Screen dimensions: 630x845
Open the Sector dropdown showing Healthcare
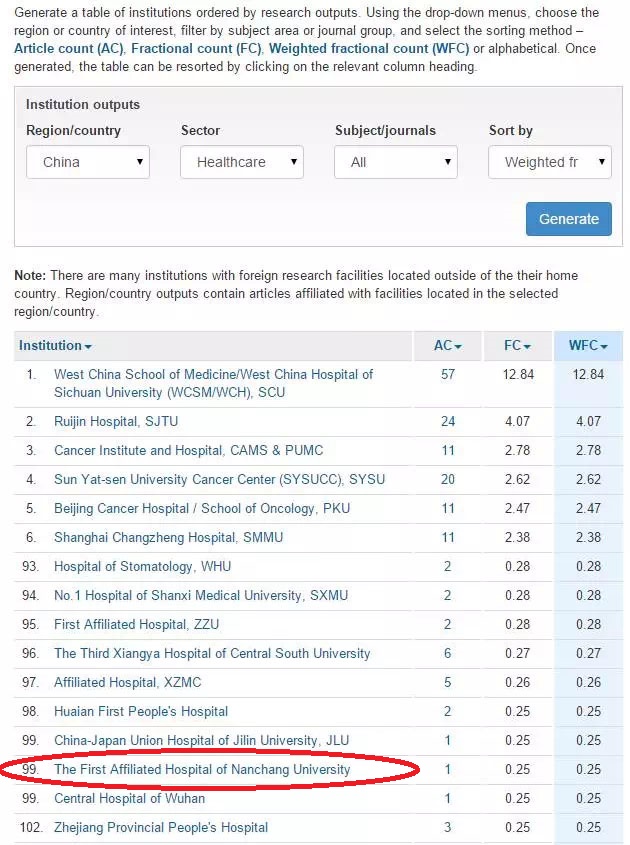(242, 162)
